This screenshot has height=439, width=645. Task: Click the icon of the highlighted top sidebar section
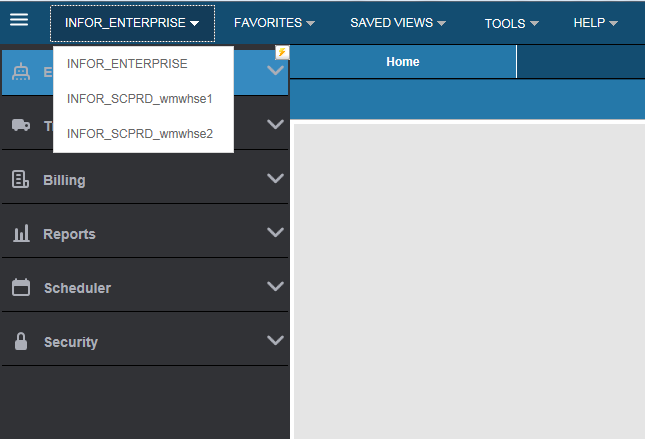coord(20,71)
